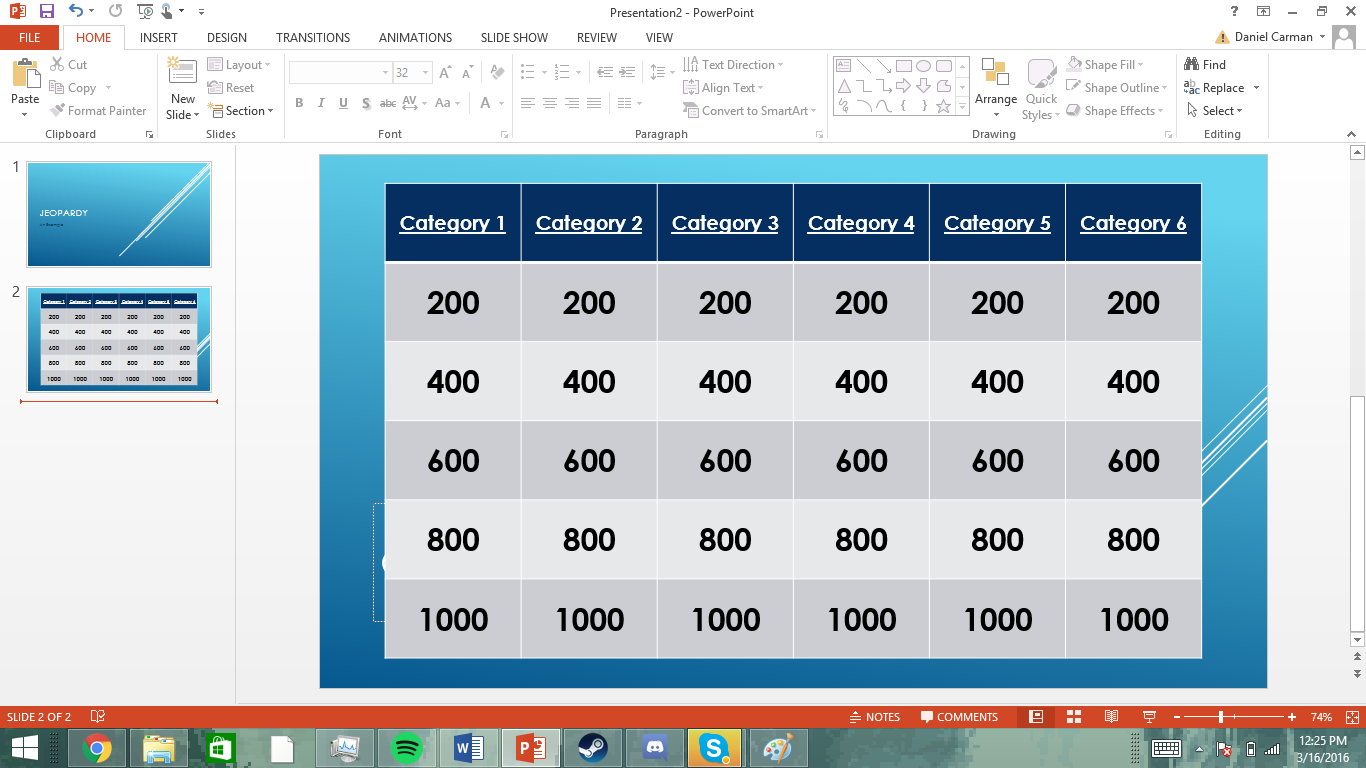Click Convert to SmartArt
This screenshot has height=768, width=1366.
[x=750, y=111]
